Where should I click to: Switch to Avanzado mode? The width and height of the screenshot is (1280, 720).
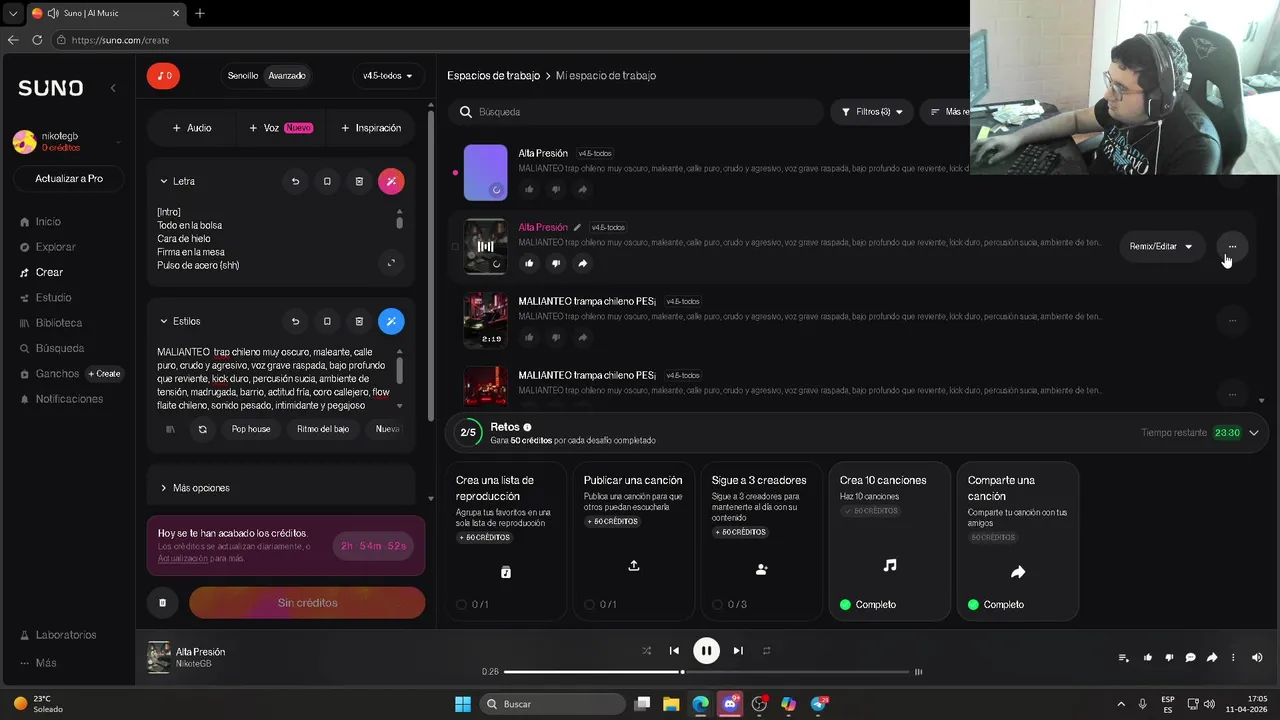[x=287, y=76]
